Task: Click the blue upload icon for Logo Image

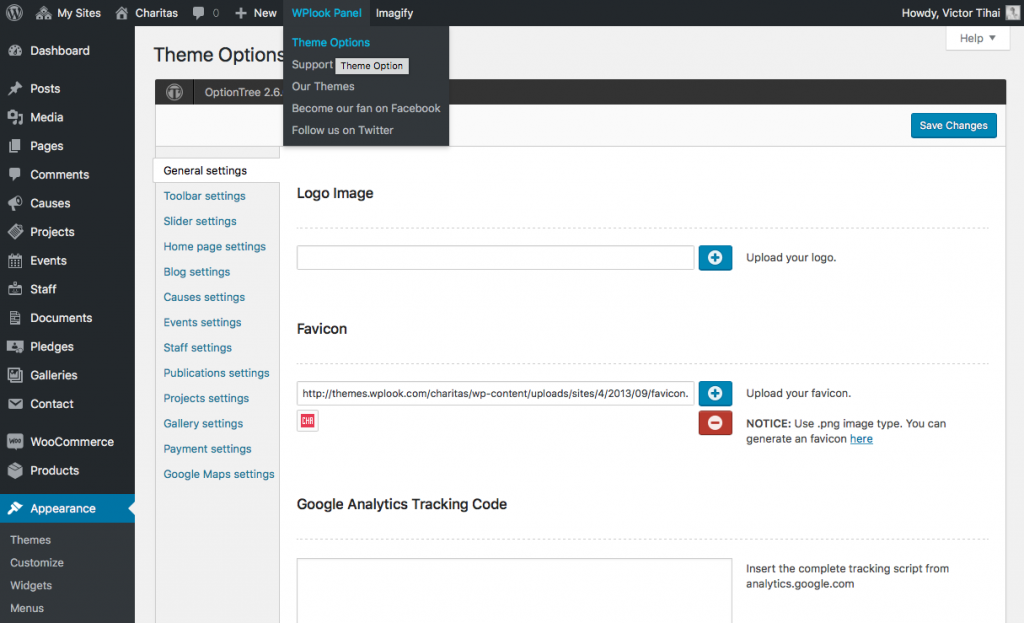Action: [715, 257]
